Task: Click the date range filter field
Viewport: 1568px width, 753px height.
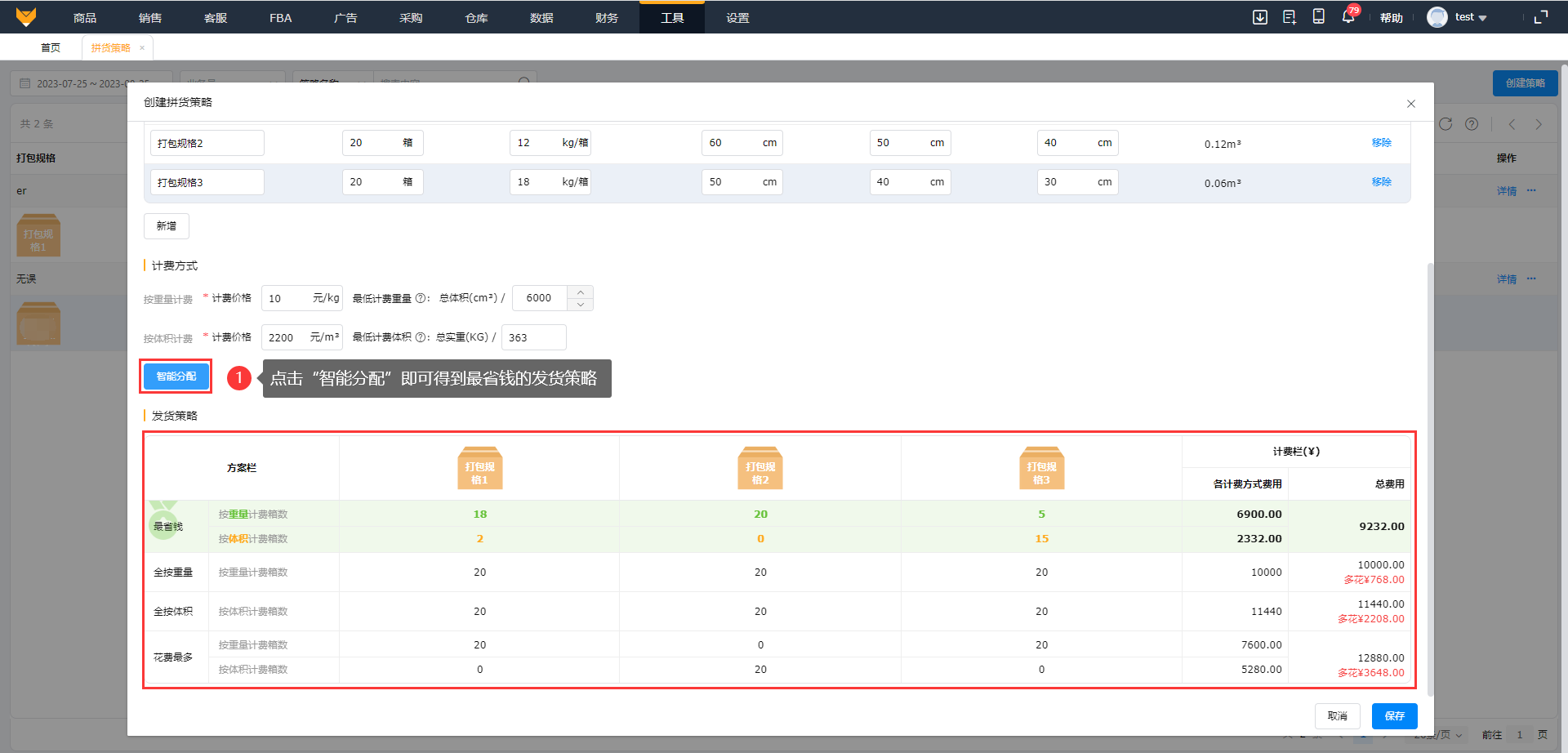Action: [91, 83]
